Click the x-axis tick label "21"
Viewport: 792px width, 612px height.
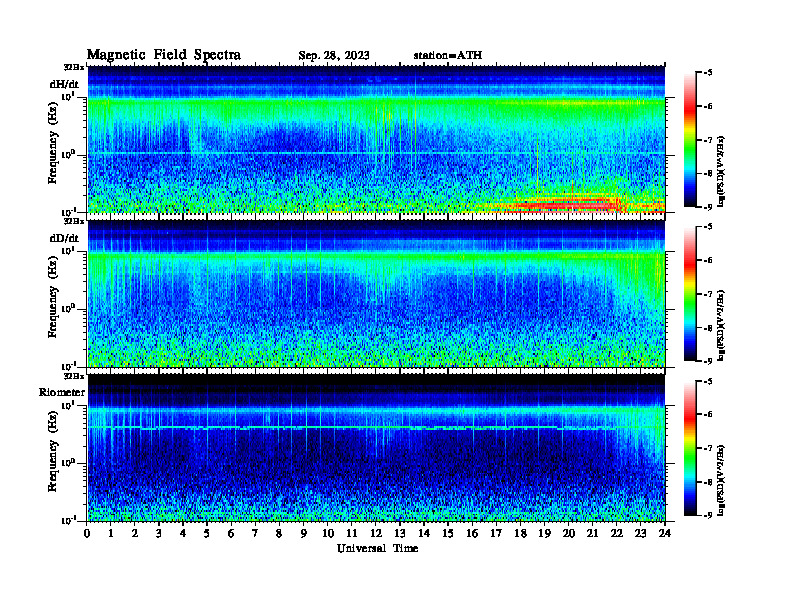coord(592,533)
